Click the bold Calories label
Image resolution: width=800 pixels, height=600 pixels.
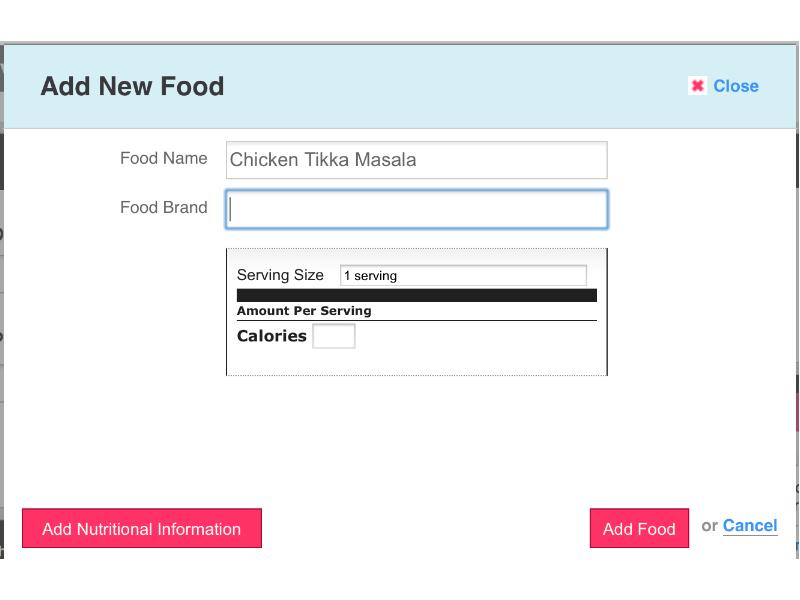point(271,336)
